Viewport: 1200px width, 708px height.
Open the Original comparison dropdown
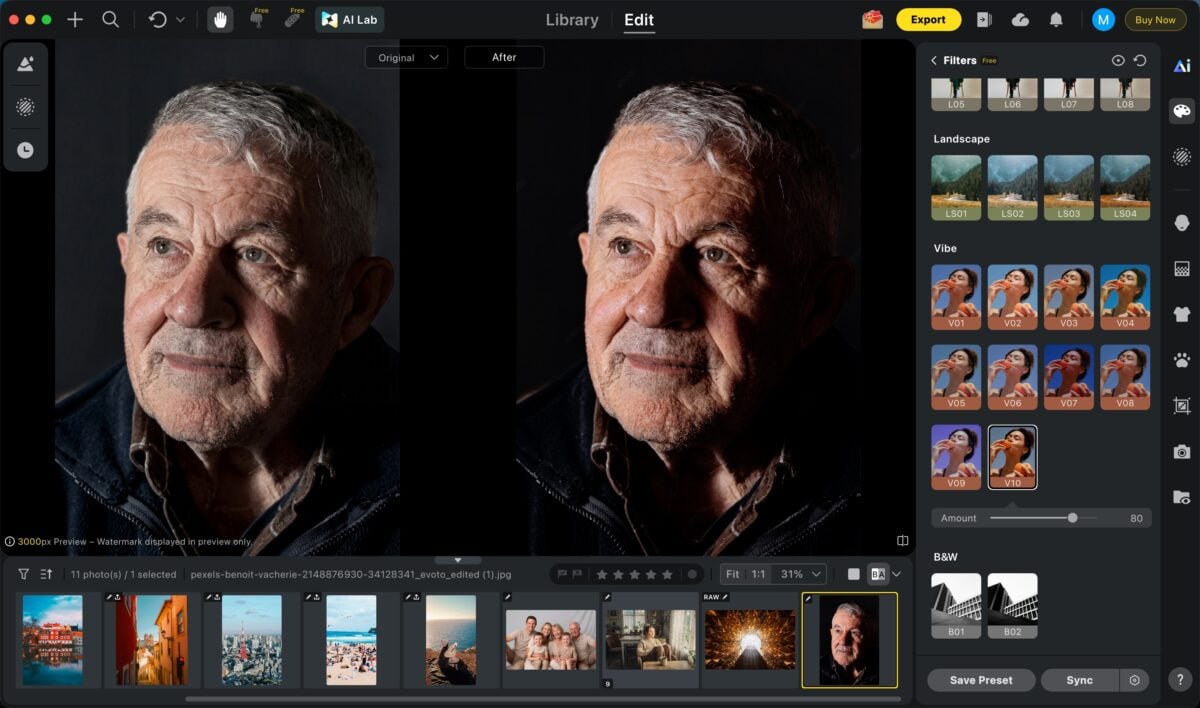click(405, 58)
